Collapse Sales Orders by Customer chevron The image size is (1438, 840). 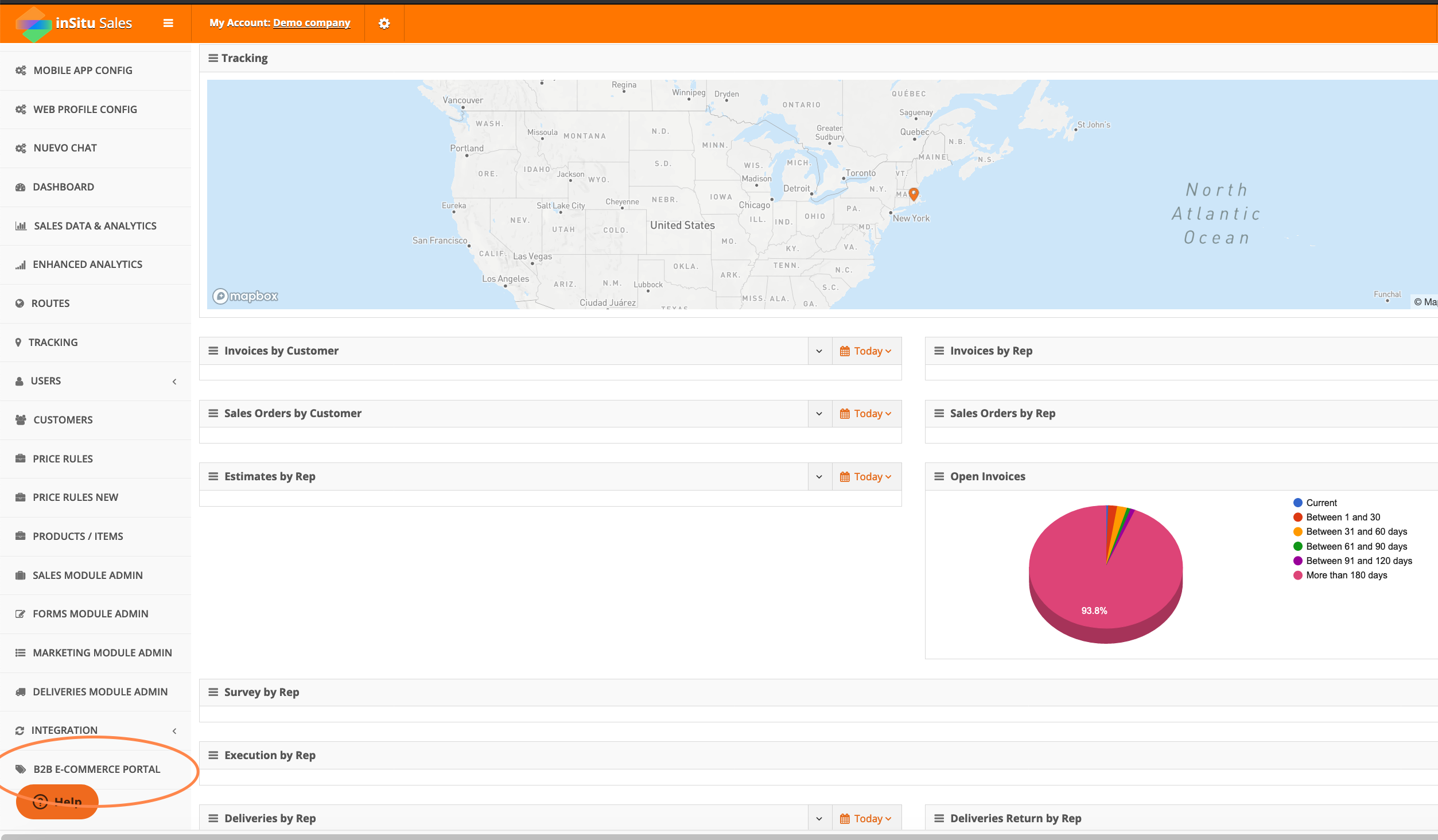[819, 414]
